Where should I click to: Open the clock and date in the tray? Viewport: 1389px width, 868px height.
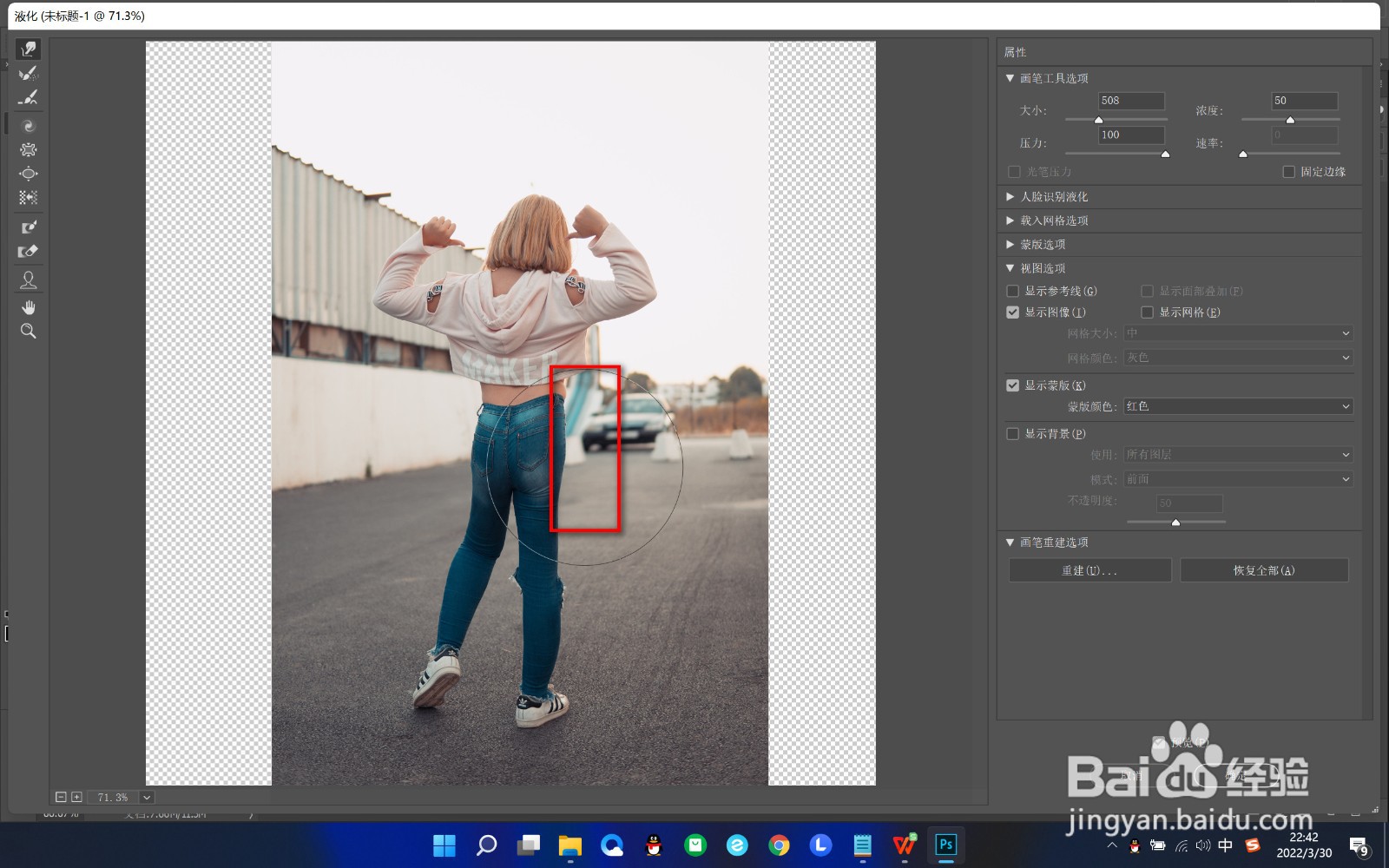point(1304,845)
